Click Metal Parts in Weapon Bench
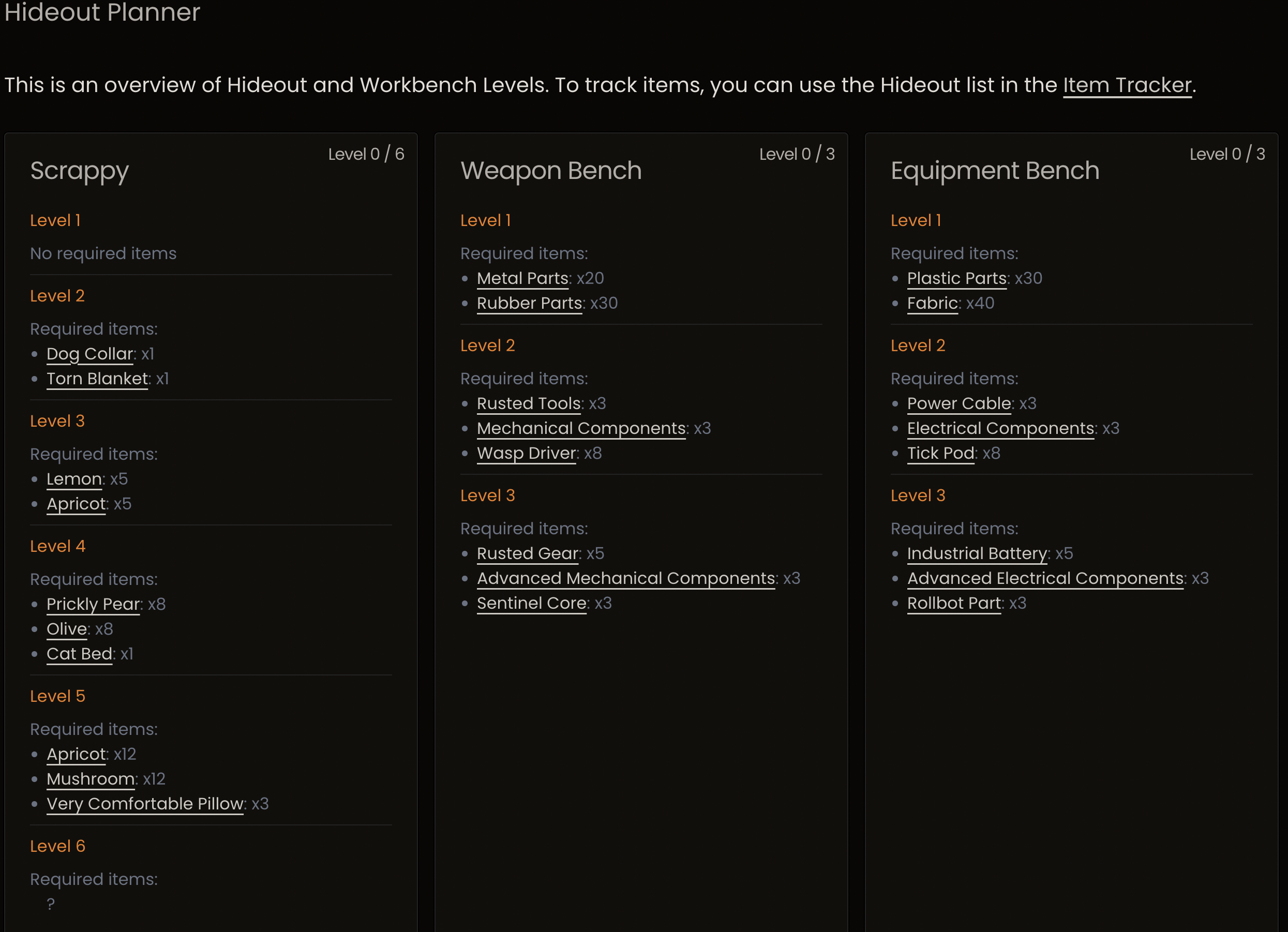This screenshot has height=932, width=1288. [x=522, y=278]
